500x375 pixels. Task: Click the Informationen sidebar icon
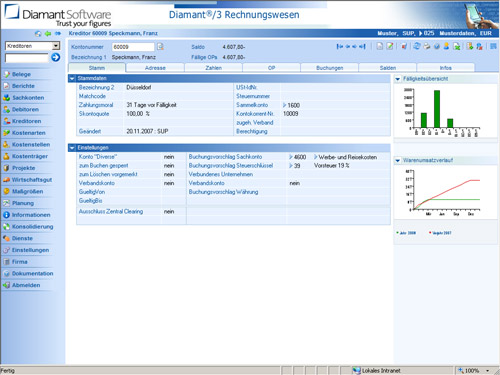(6, 215)
